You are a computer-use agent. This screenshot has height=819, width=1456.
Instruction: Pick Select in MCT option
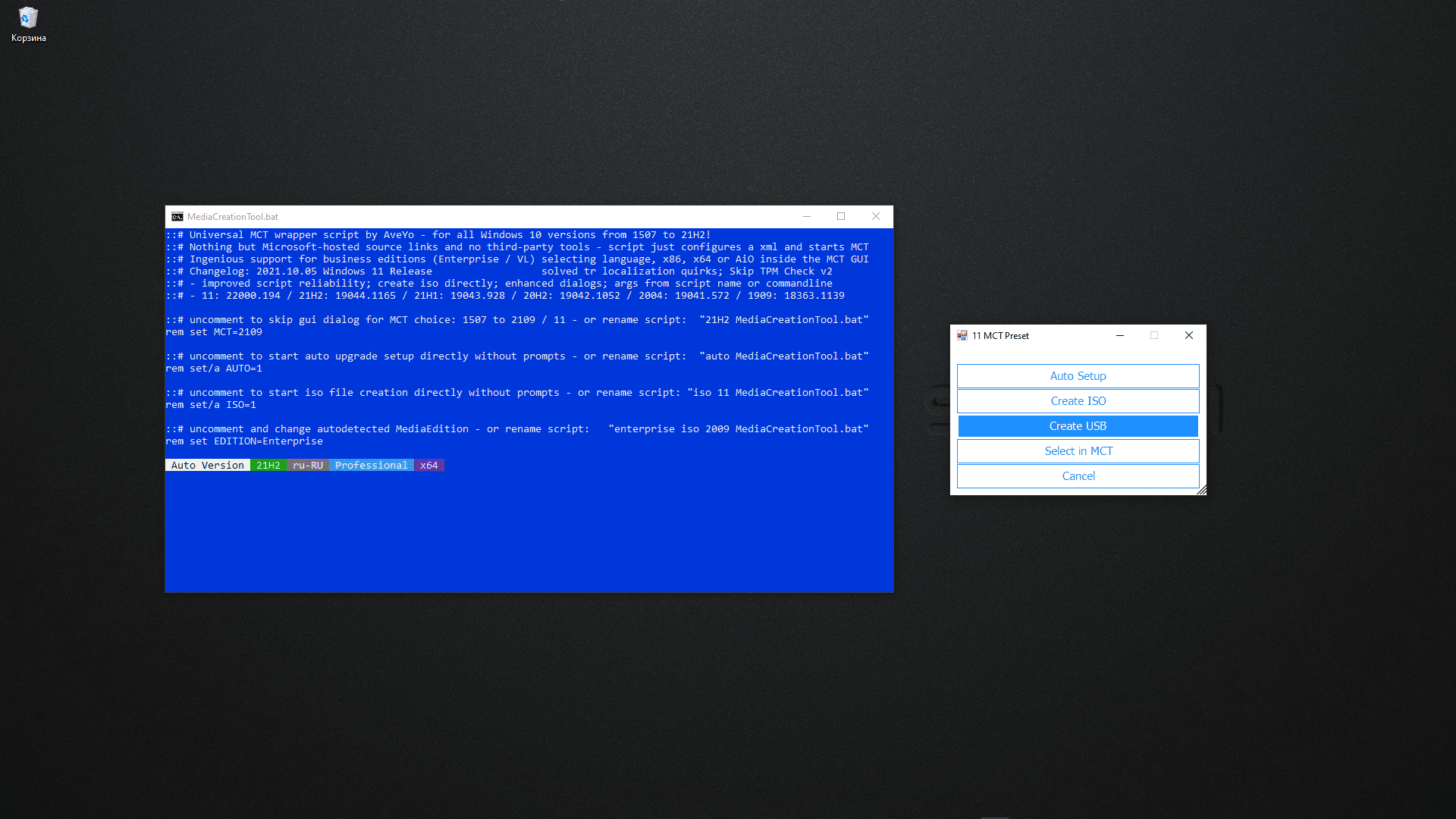coord(1078,451)
